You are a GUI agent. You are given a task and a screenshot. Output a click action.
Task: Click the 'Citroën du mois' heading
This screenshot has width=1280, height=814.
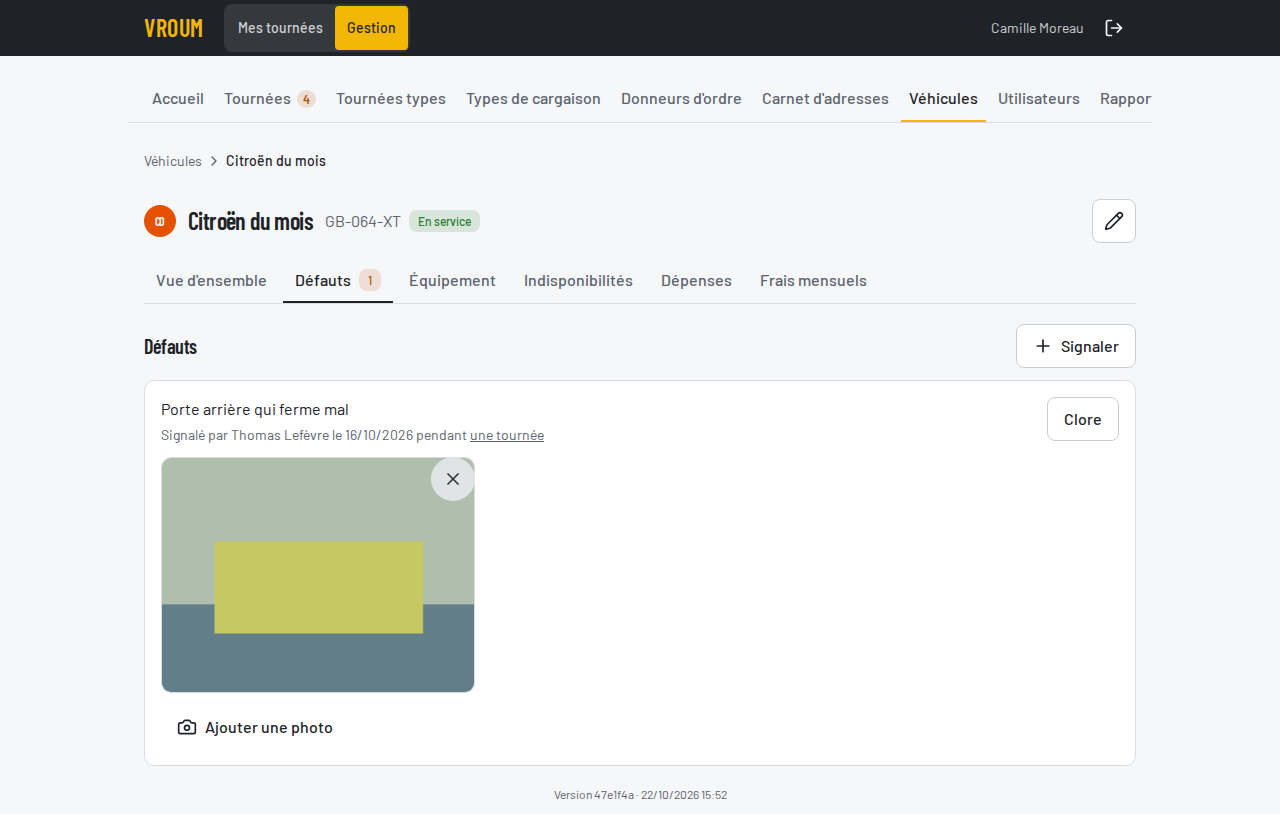click(251, 221)
